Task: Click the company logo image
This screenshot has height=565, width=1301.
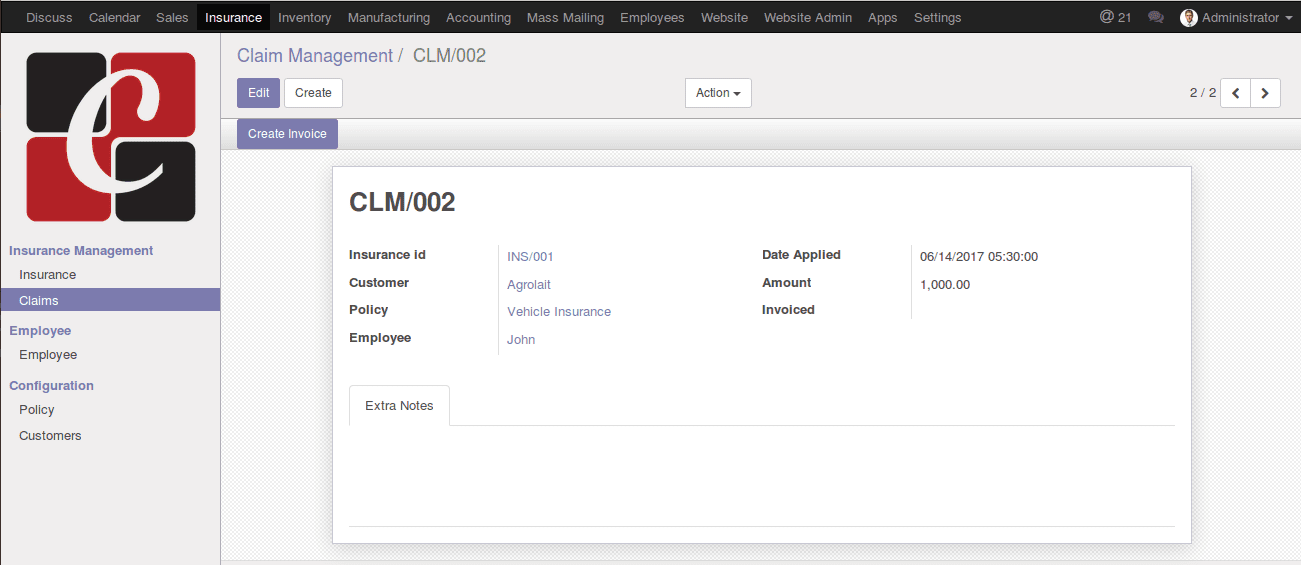Action: [110, 136]
